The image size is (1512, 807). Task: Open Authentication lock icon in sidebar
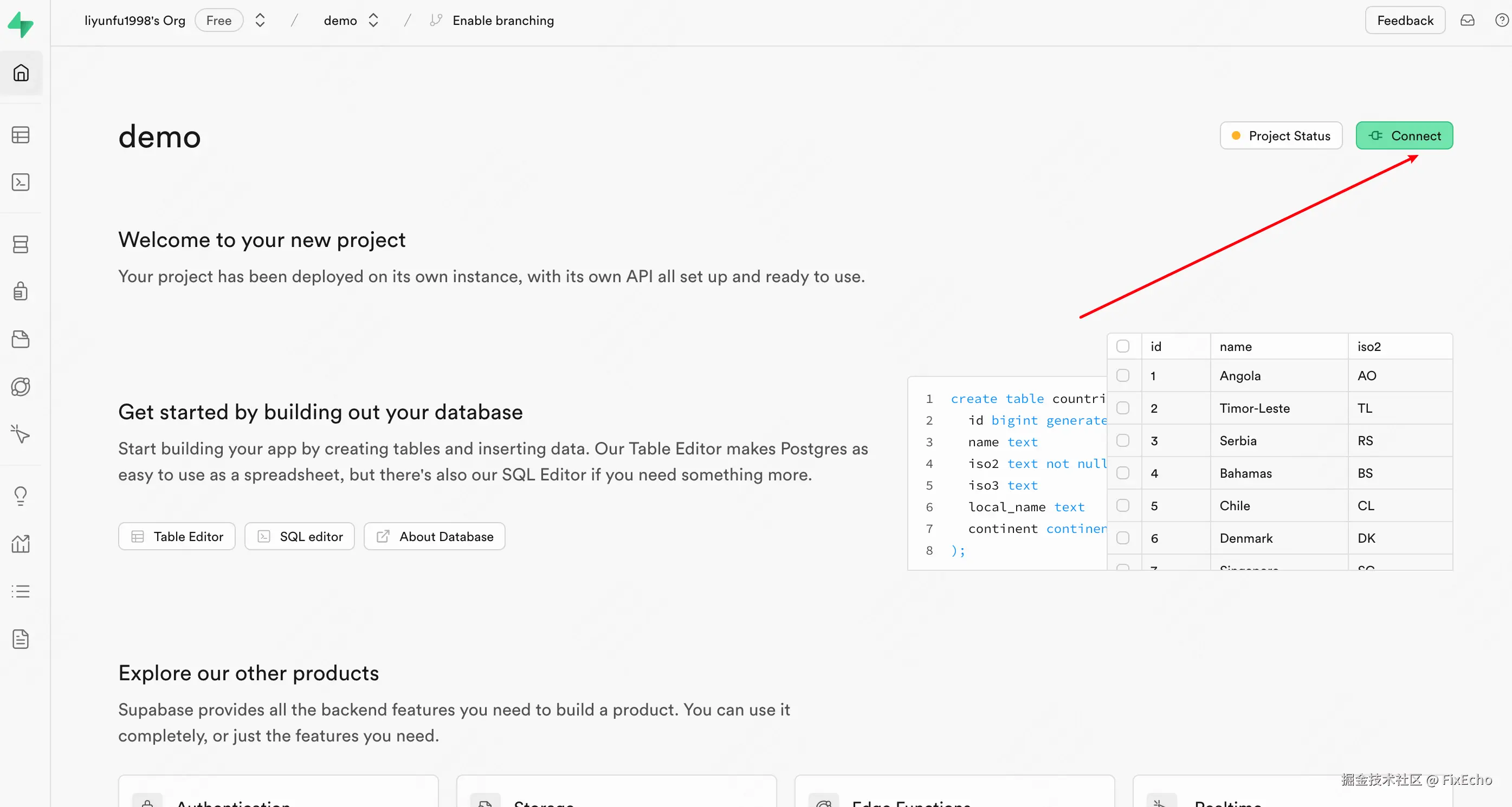21,291
